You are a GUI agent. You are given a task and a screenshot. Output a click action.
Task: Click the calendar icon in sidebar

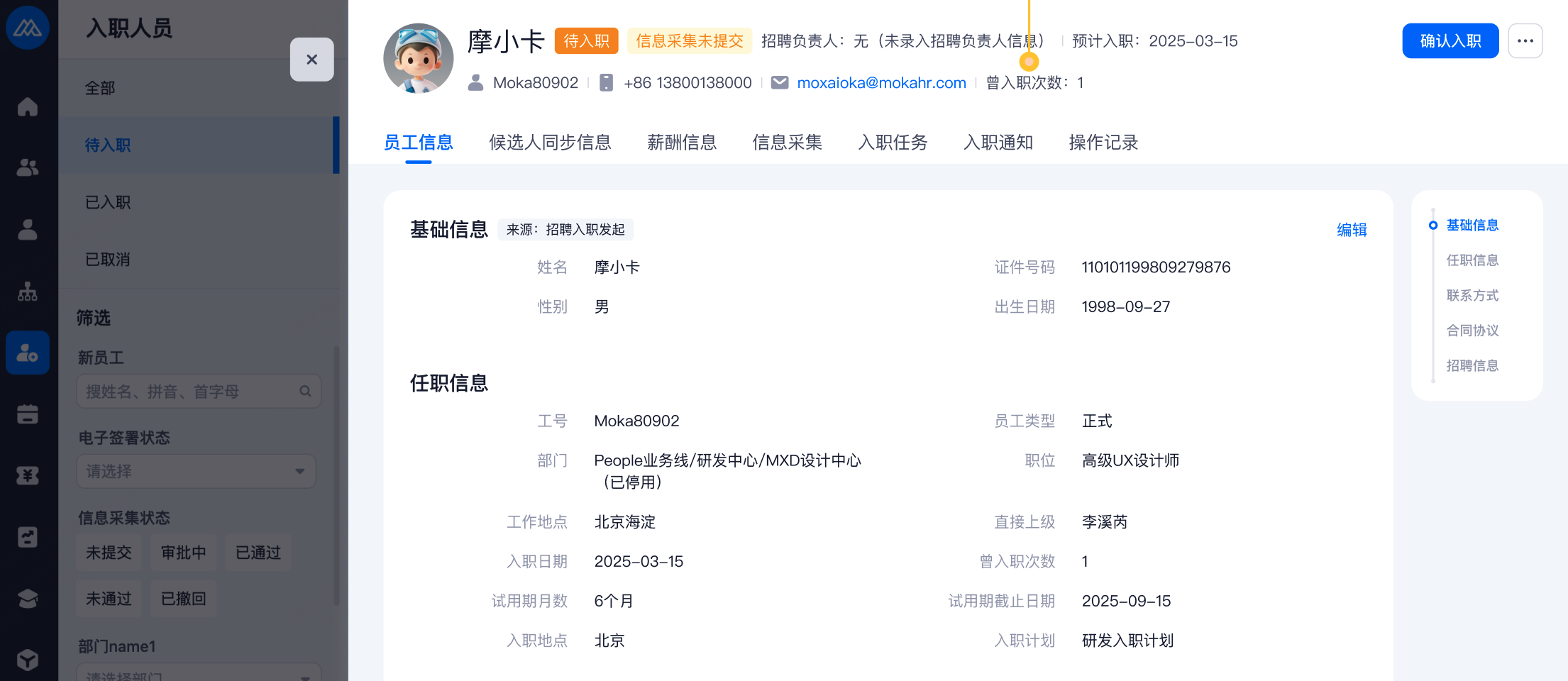pyautogui.click(x=28, y=414)
